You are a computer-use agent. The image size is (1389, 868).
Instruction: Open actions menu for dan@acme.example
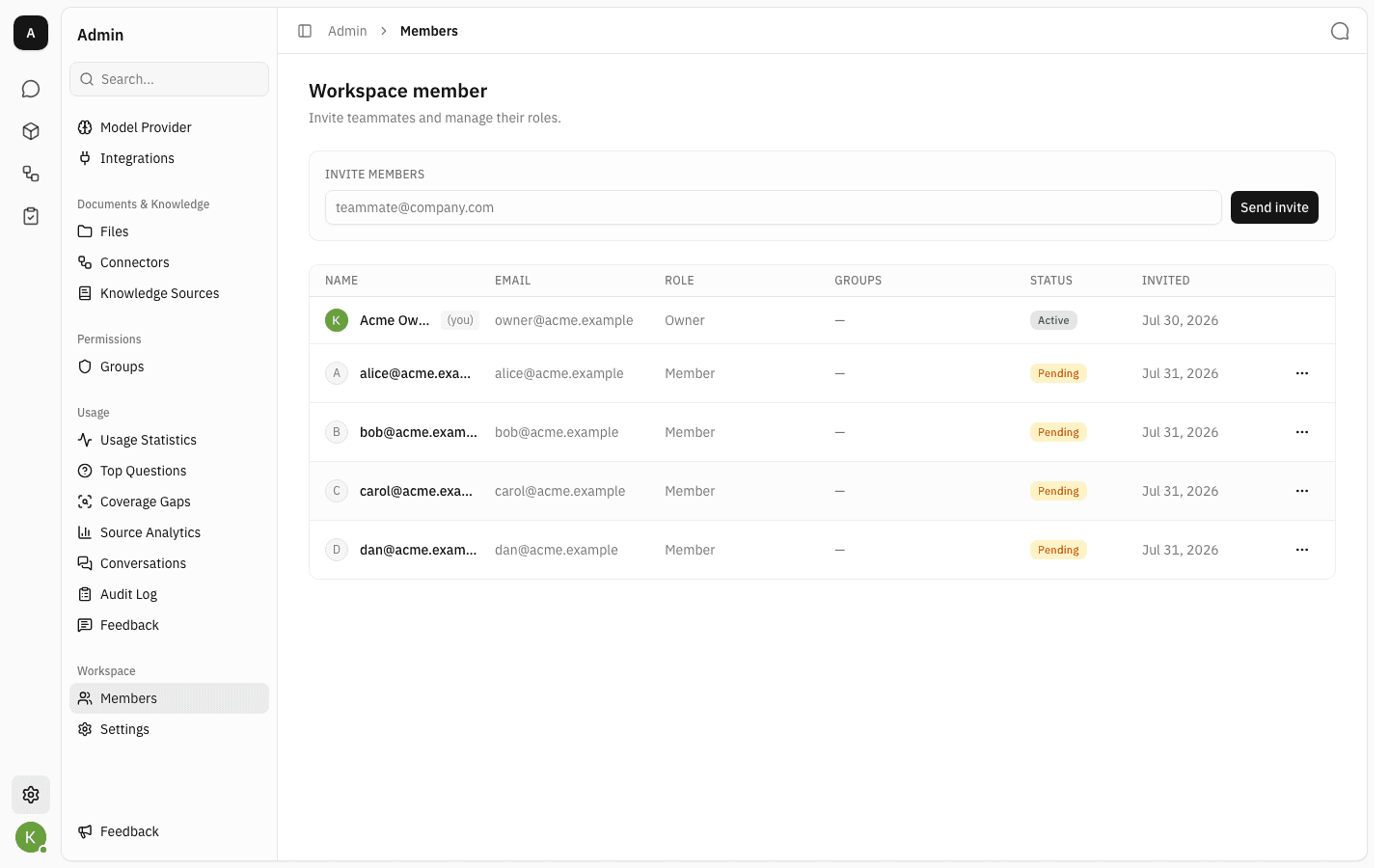click(x=1302, y=550)
